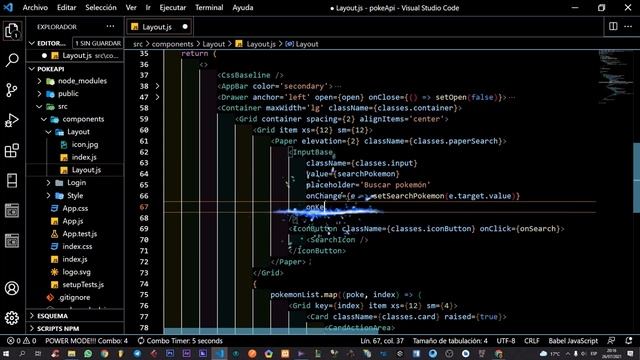Open Selección menu

coord(101,8)
